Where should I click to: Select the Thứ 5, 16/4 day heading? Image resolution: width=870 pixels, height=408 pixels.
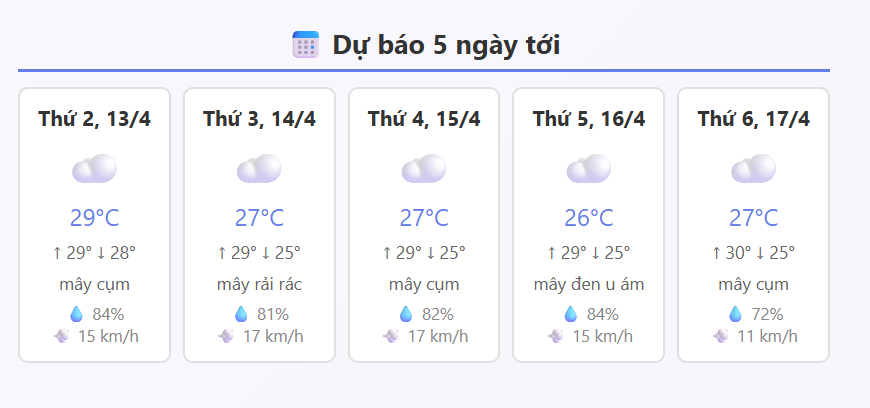click(589, 119)
